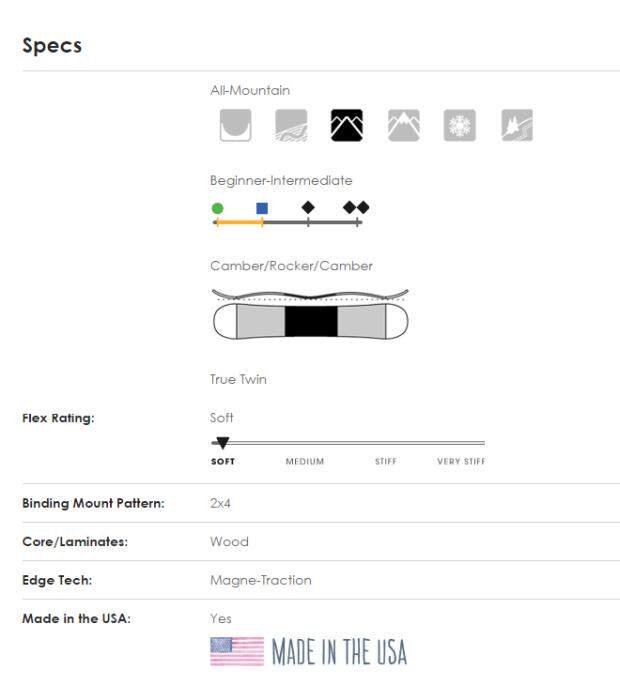Screen dimensions: 620x685
Task: Click the MEDIUM flex rating label
Action: [305, 462]
